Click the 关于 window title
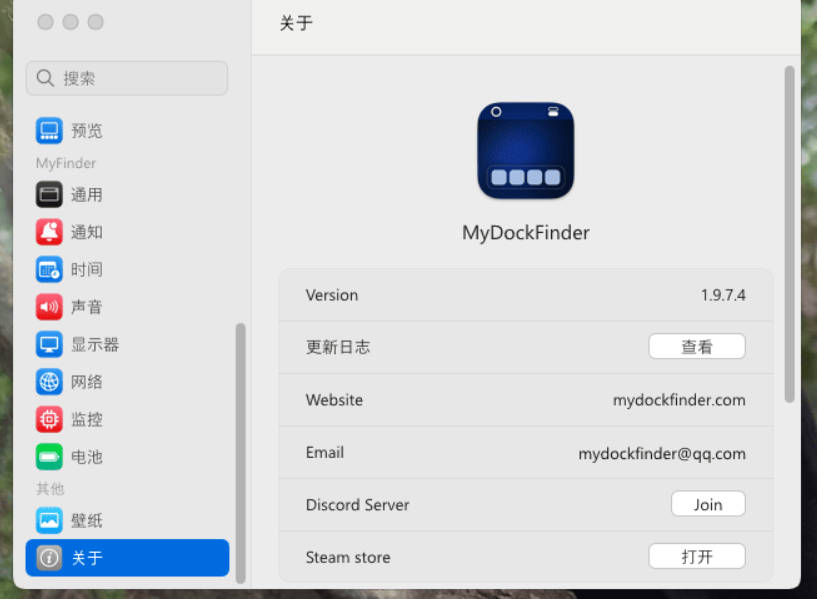The width and height of the screenshot is (817, 599). tap(296, 23)
